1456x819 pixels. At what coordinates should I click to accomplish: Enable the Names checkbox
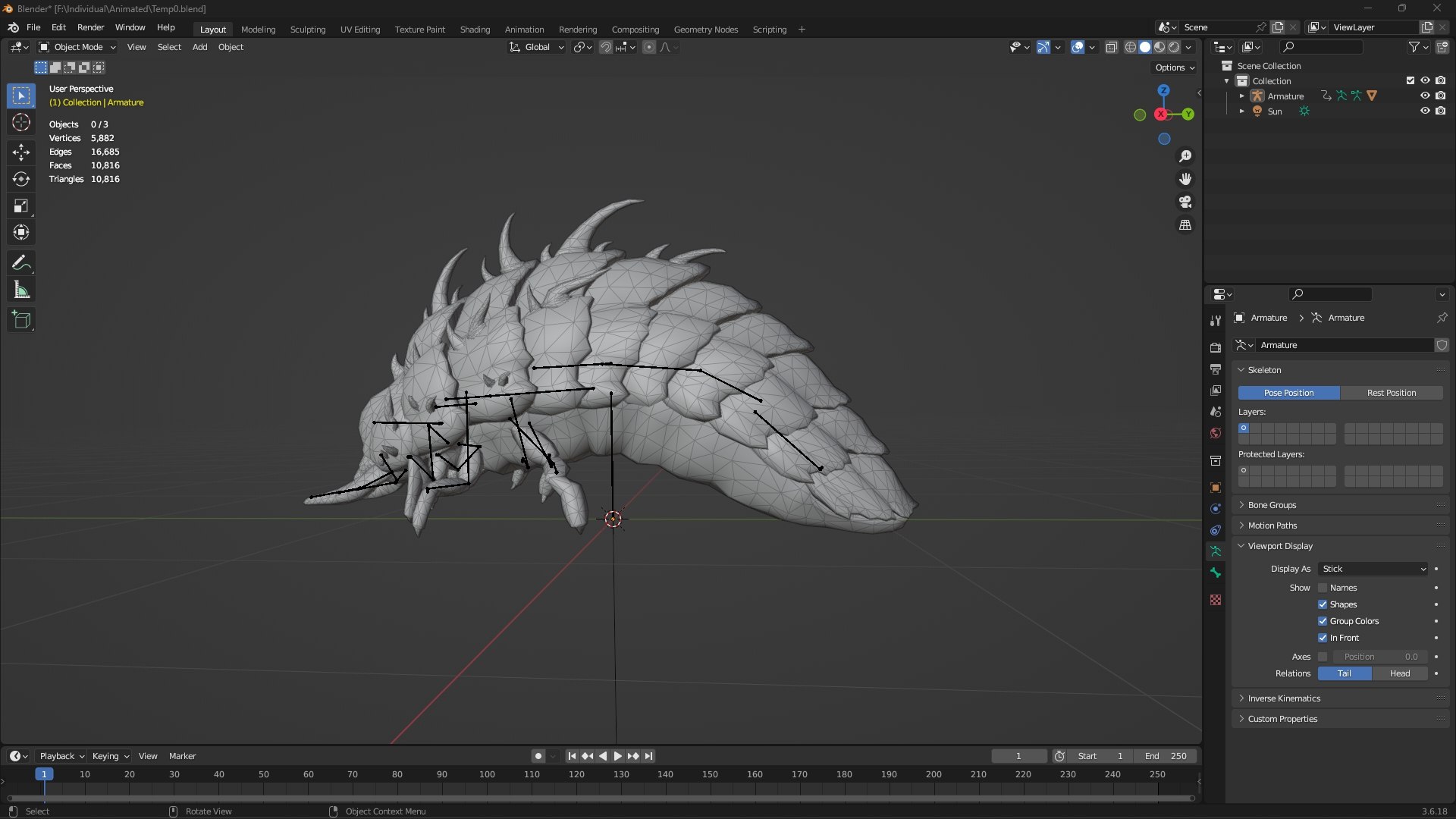1323,588
